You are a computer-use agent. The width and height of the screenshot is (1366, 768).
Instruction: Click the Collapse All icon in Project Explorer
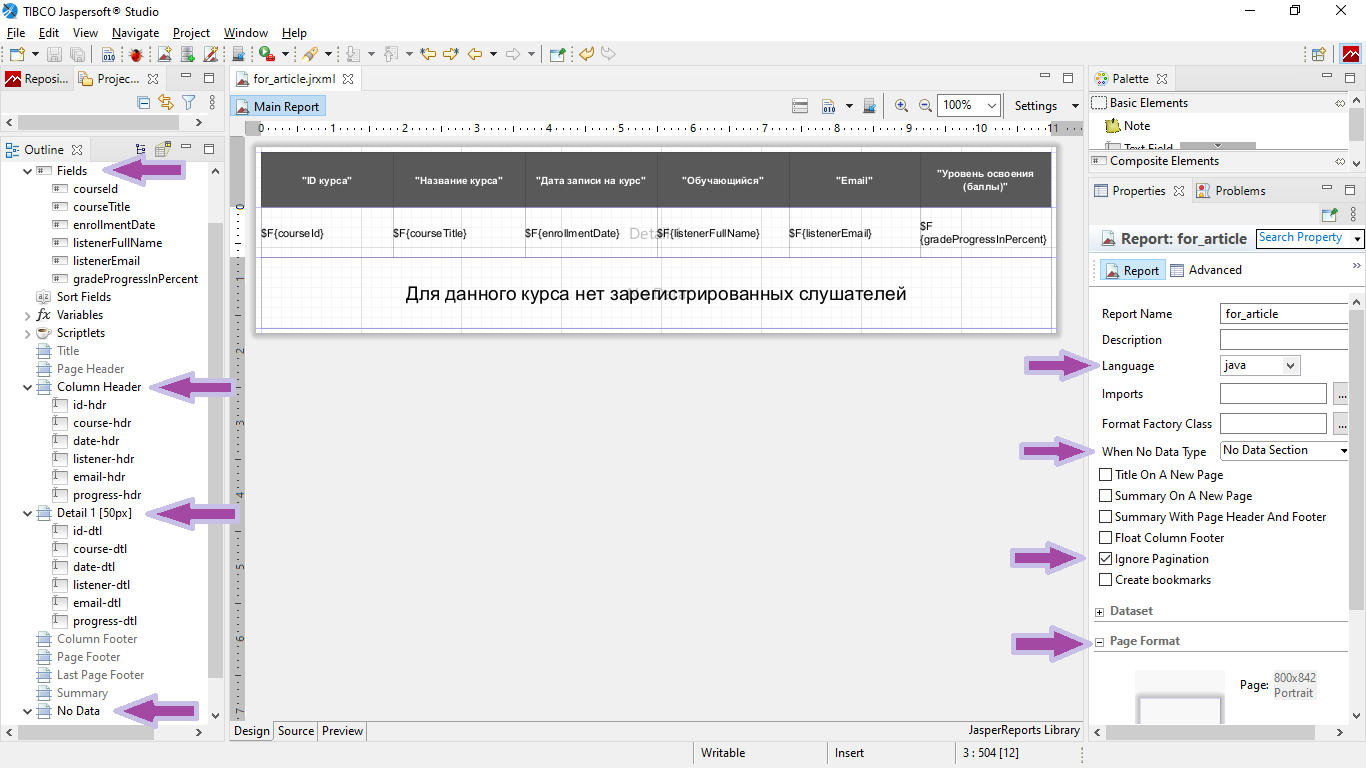click(x=143, y=102)
